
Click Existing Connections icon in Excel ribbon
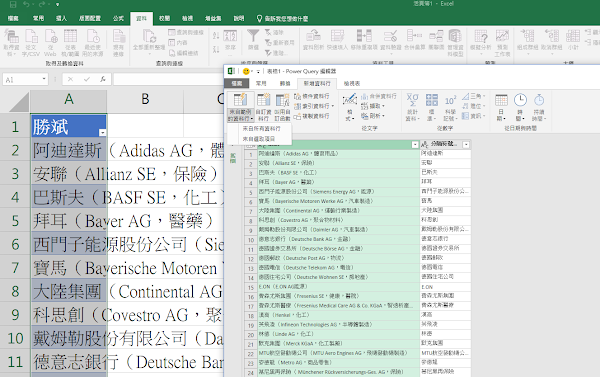[x=119, y=37]
